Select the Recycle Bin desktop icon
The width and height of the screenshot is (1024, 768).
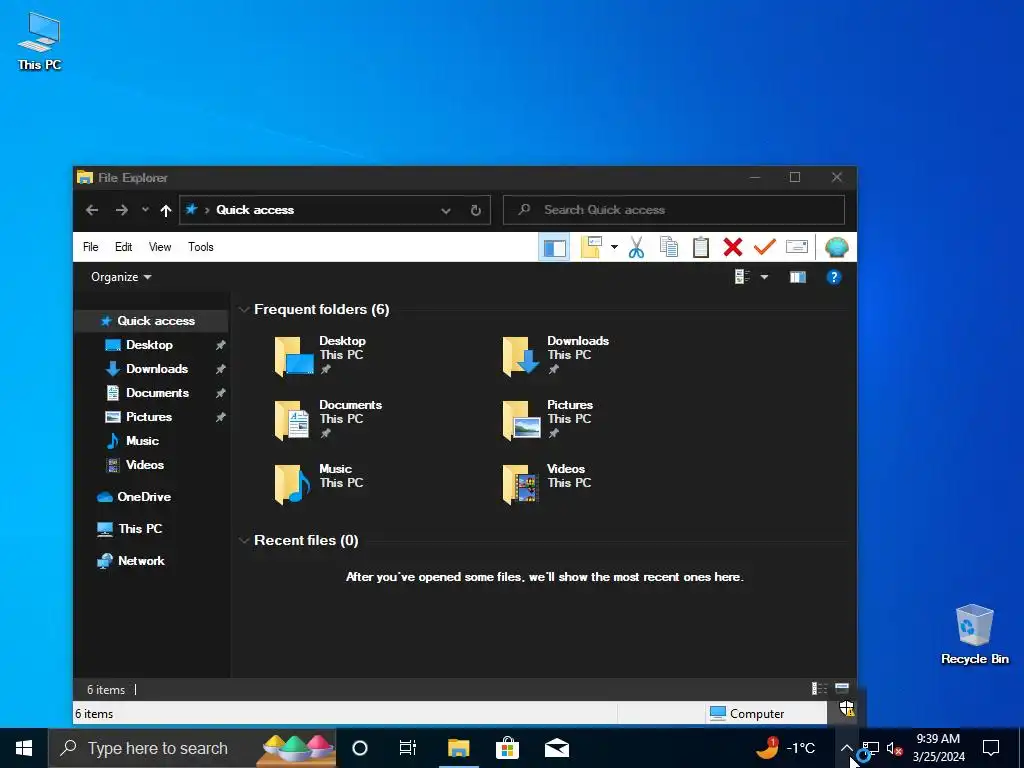tap(974, 635)
